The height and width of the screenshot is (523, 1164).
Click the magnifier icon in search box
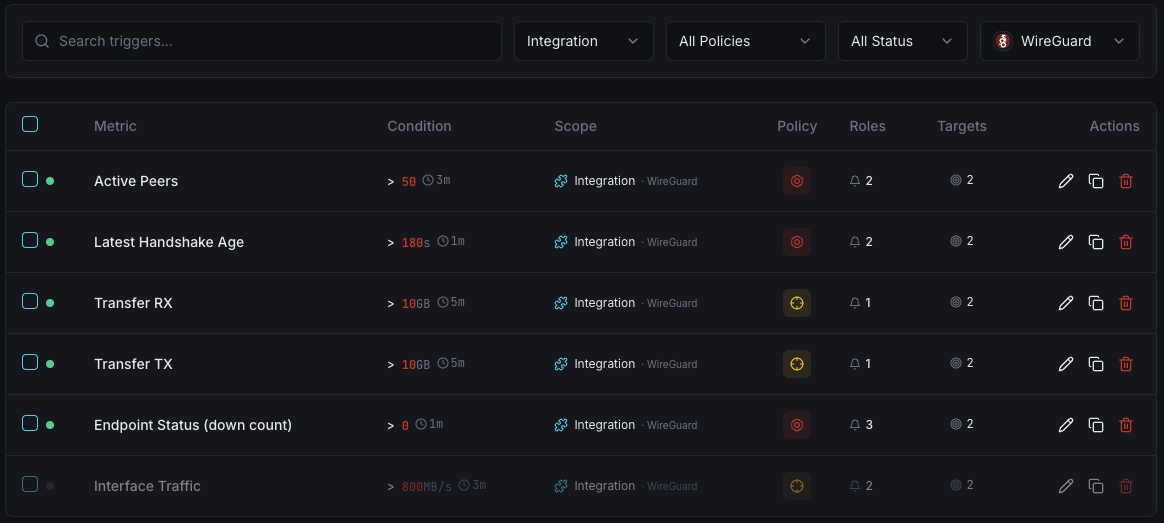coord(42,41)
